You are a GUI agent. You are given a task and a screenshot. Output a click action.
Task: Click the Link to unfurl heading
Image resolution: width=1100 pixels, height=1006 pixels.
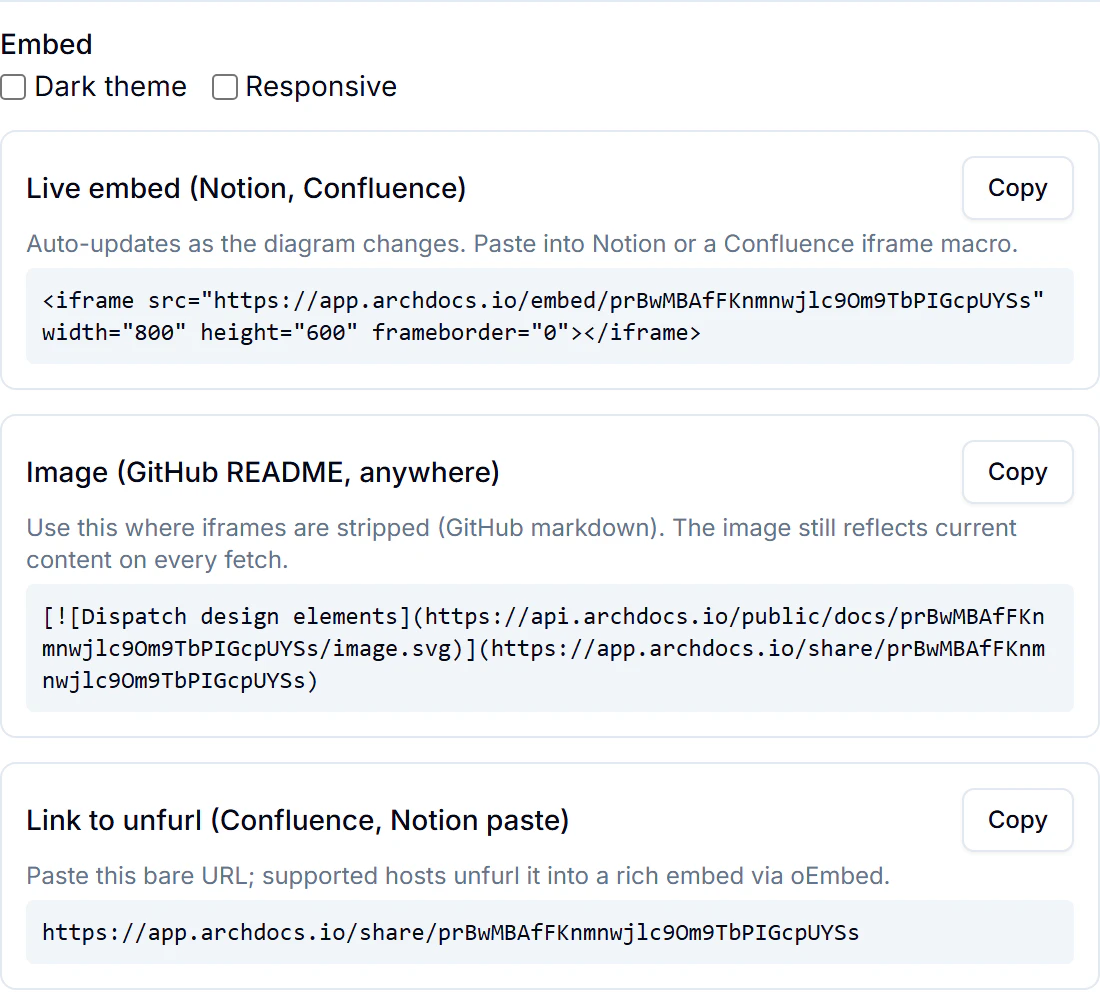pyautogui.click(x=297, y=820)
